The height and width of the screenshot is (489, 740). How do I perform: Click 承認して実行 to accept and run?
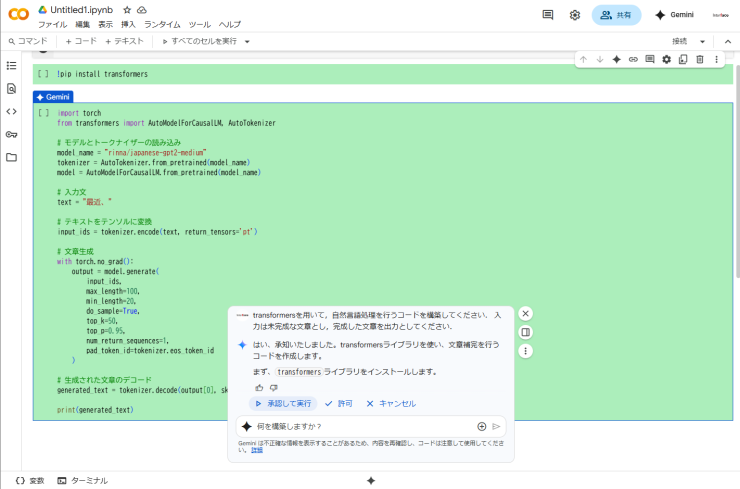point(283,404)
